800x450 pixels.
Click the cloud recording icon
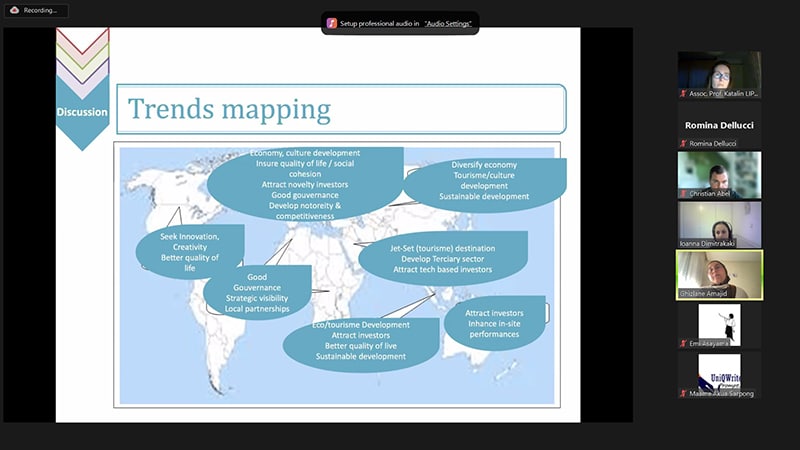pos(14,10)
